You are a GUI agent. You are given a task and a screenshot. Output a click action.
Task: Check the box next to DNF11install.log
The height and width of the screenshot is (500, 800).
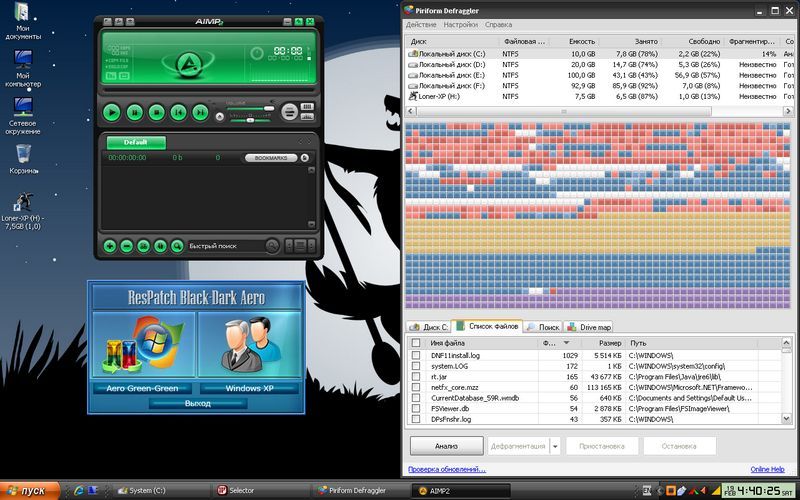[416, 355]
